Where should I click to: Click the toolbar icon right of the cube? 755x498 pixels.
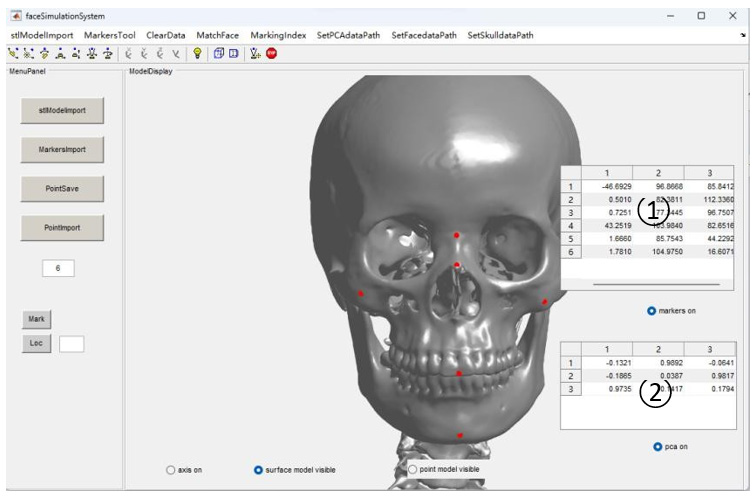click(x=234, y=54)
